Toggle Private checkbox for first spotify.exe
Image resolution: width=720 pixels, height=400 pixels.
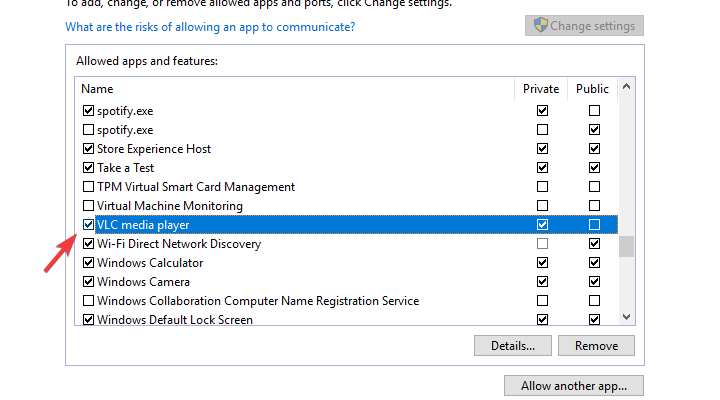(x=542, y=111)
